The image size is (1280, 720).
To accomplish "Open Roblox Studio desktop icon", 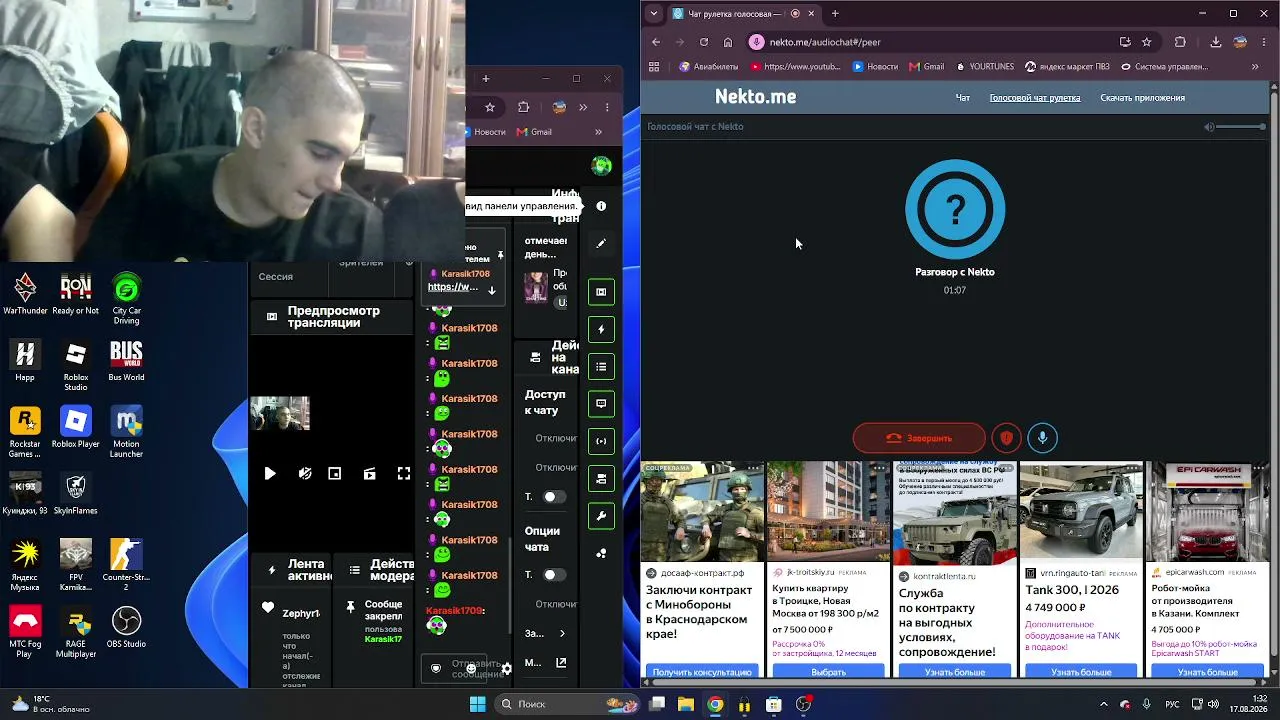I will (x=76, y=366).
